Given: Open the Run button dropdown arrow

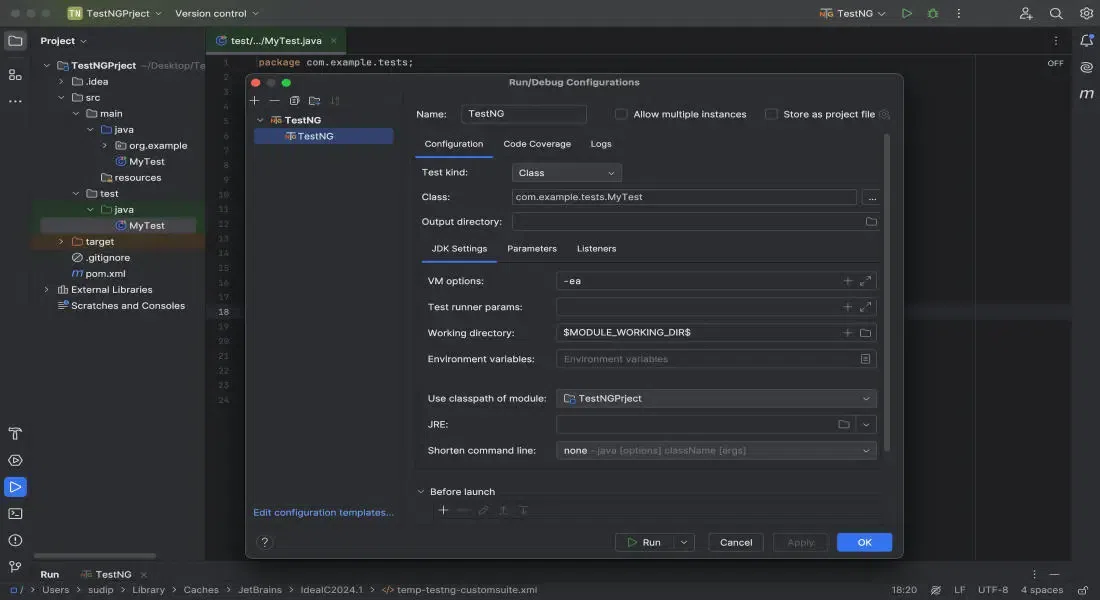Looking at the screenshot, I should [683, 542].
